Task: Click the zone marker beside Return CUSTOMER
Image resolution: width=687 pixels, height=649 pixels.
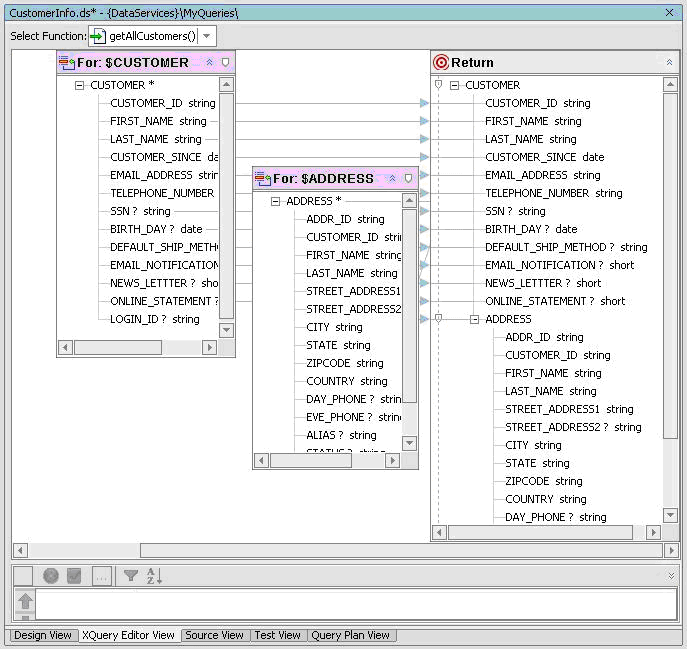Action: tap(438, 85)
